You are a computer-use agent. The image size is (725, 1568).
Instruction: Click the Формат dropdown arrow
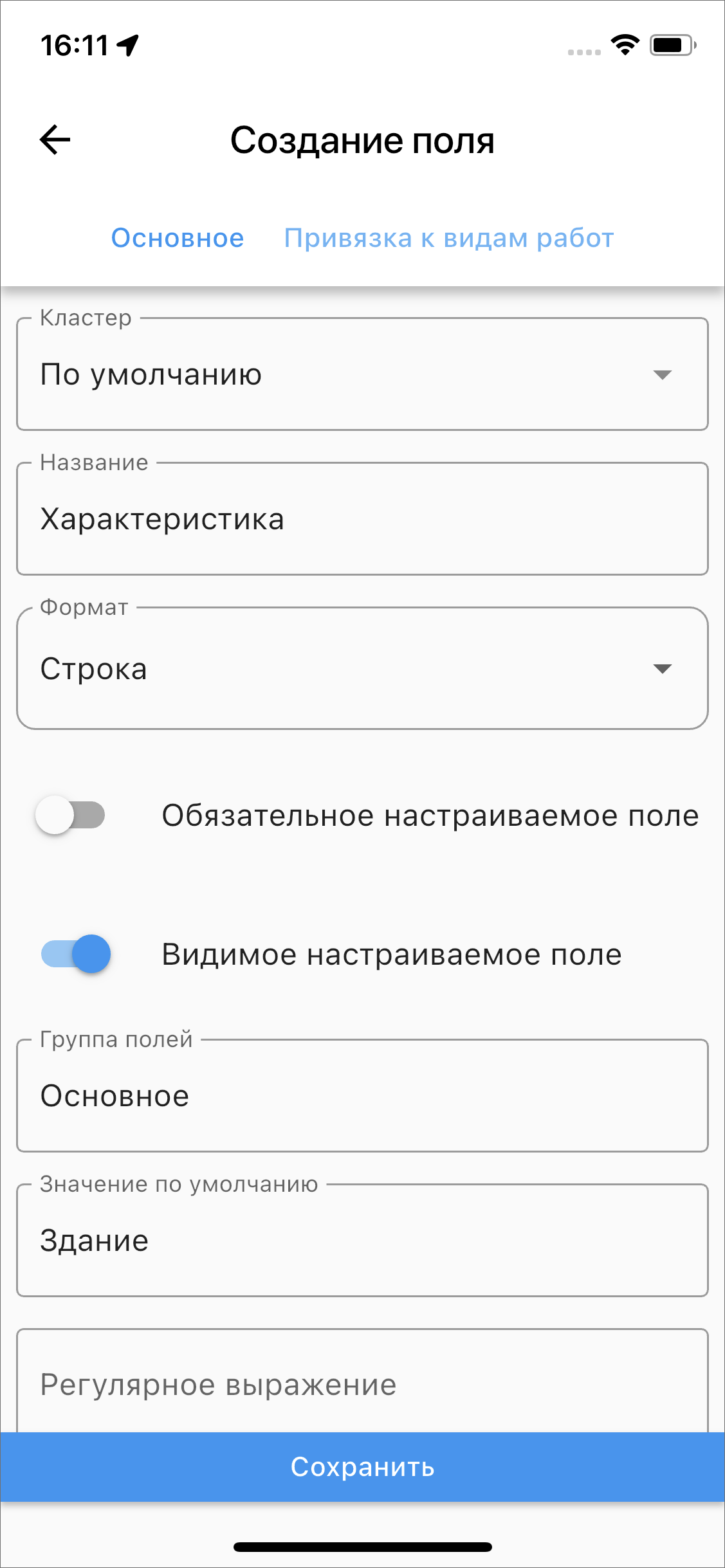click(x=662, y=669)
